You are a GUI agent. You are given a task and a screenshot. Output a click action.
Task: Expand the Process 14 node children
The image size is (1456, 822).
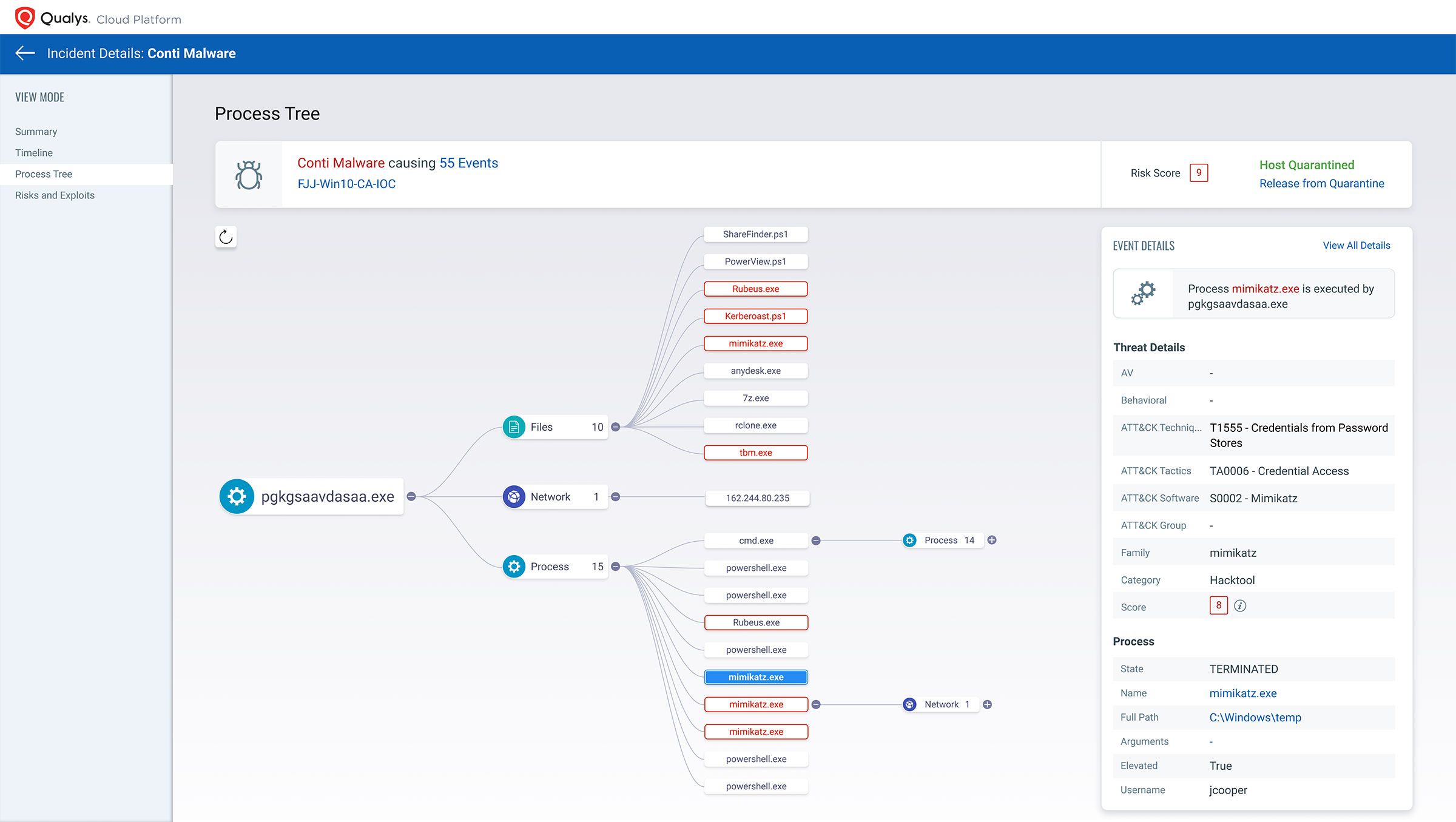coord(991,540)
